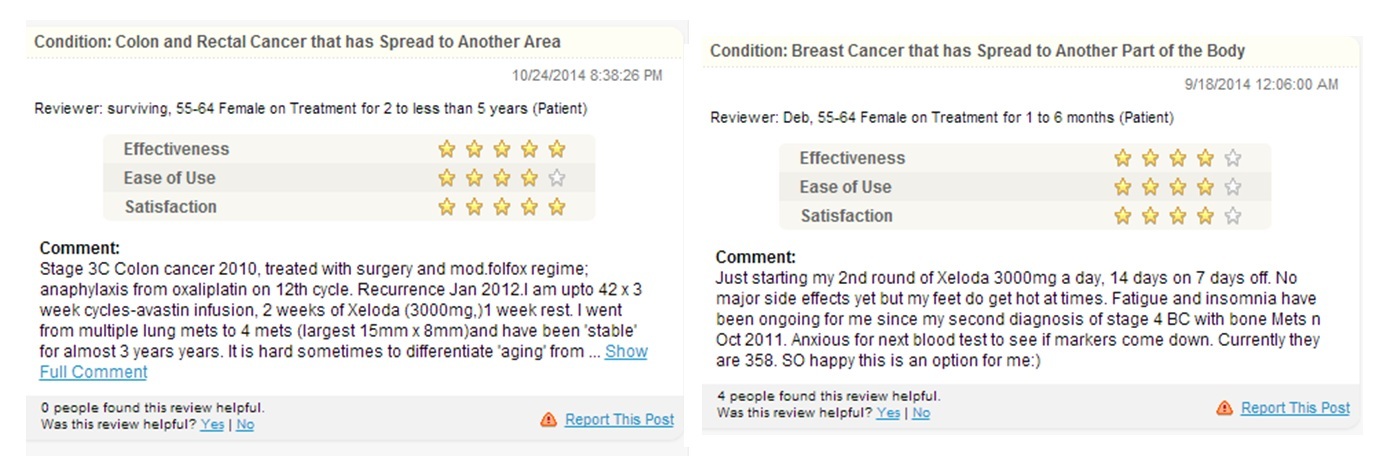The height and width of the screenshot is (458, 1374).
Task: Click the Colon and Rectal Cancer condition heading
Action: 297,42
